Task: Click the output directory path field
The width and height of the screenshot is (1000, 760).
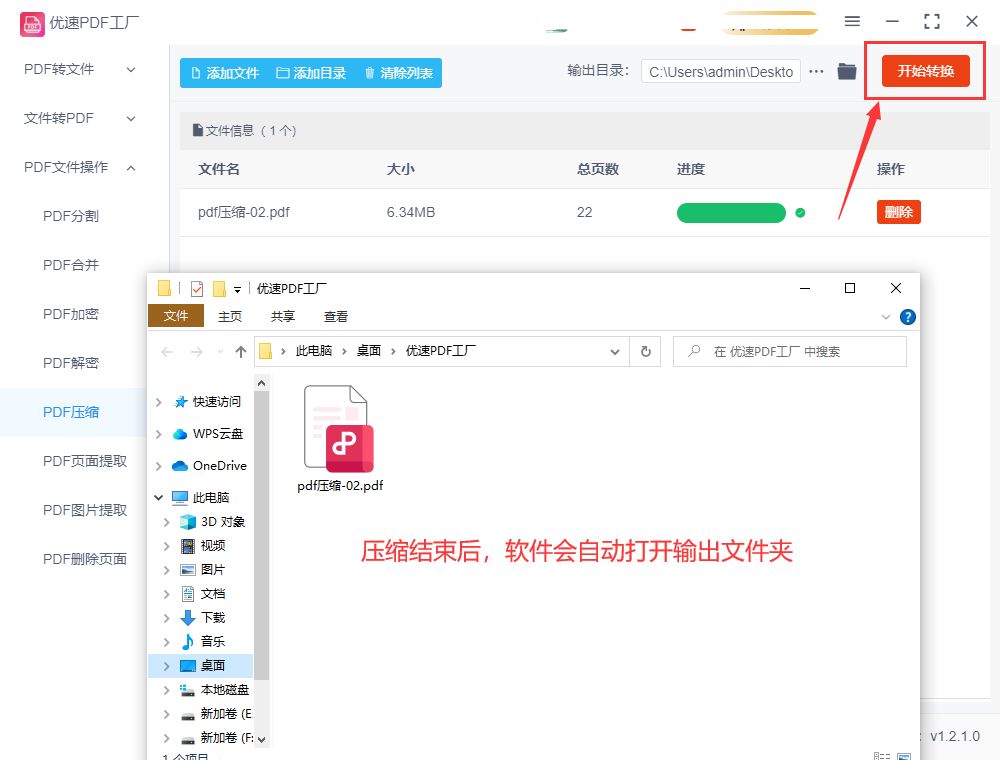Action: pos(721,71)
